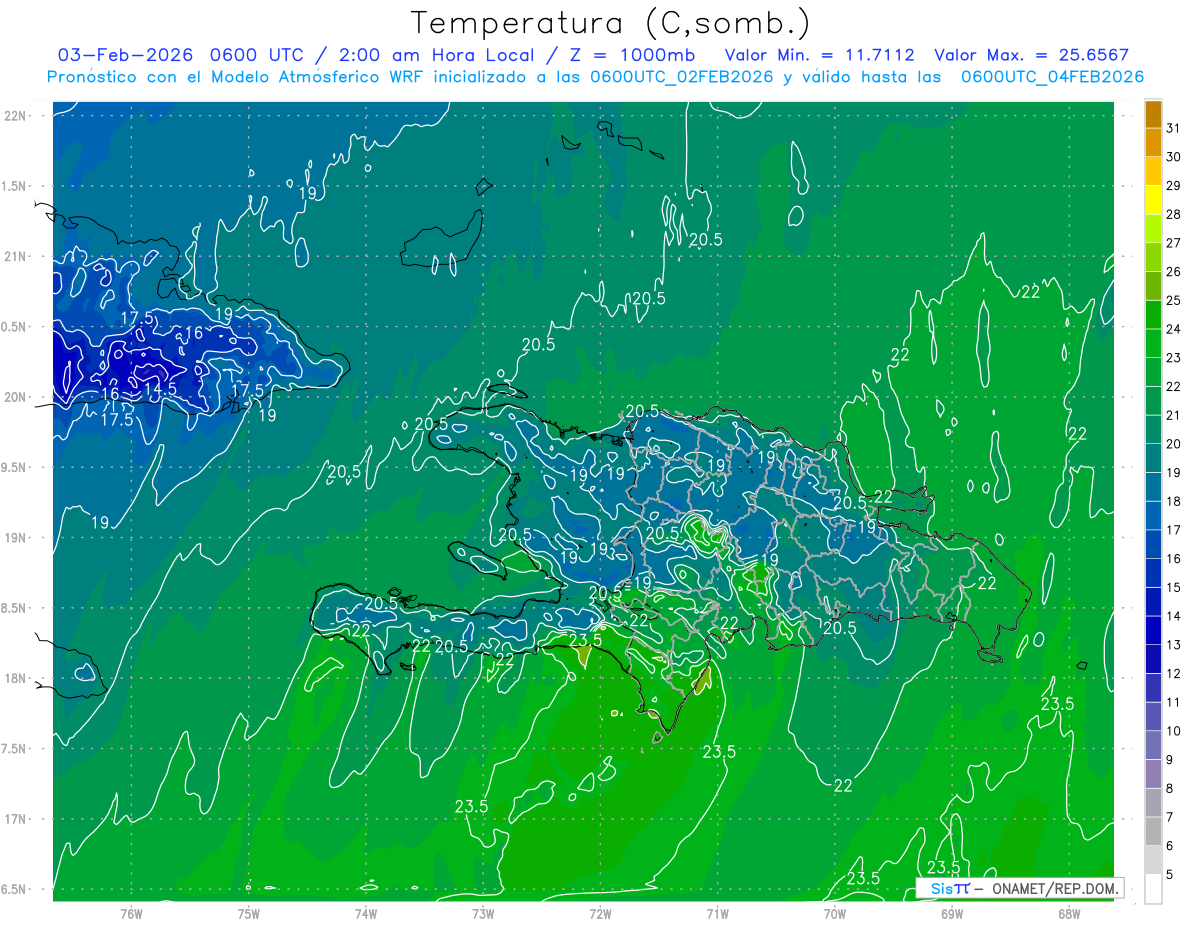Click the 'Valor Min. = 11.7112' value

[819, 55]
